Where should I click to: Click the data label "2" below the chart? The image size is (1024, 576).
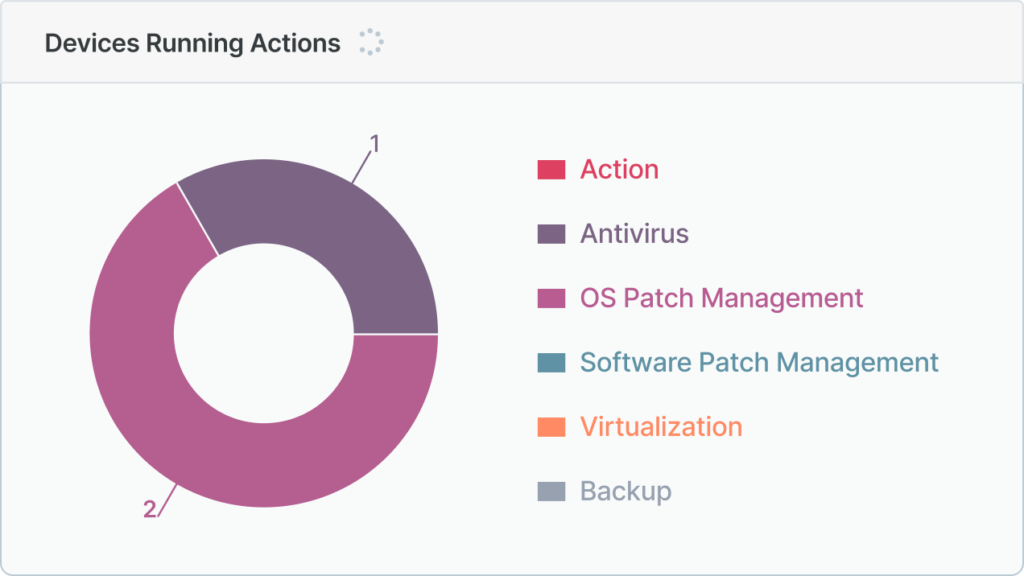149,509
